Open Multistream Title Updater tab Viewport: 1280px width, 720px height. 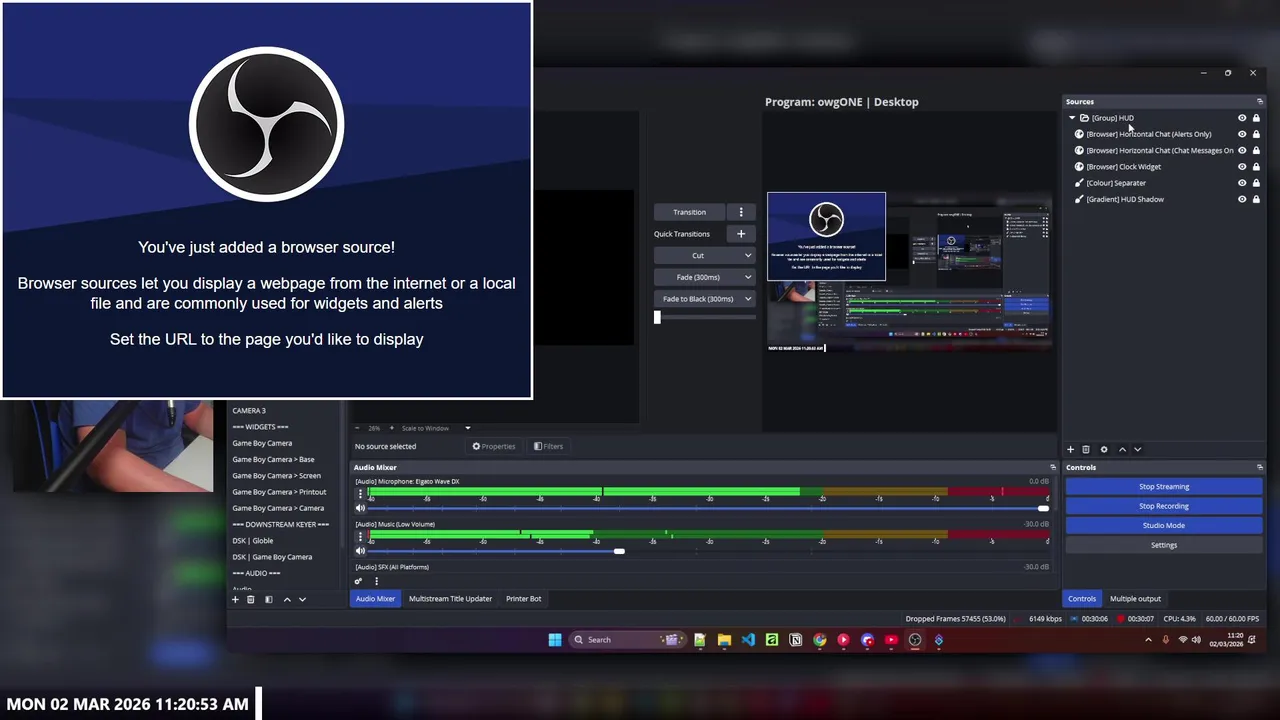click(x=450, y=599)
